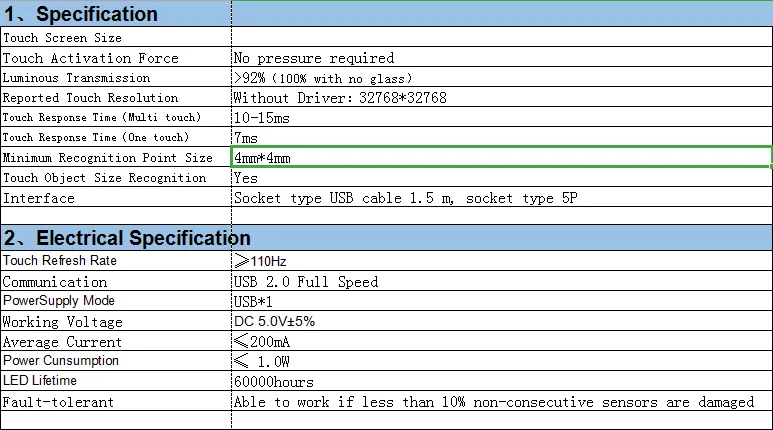The height and width of the screenshot is (430, 773).
Task: Click the 'USB*1' value cell
Action: tap(502, 301)
